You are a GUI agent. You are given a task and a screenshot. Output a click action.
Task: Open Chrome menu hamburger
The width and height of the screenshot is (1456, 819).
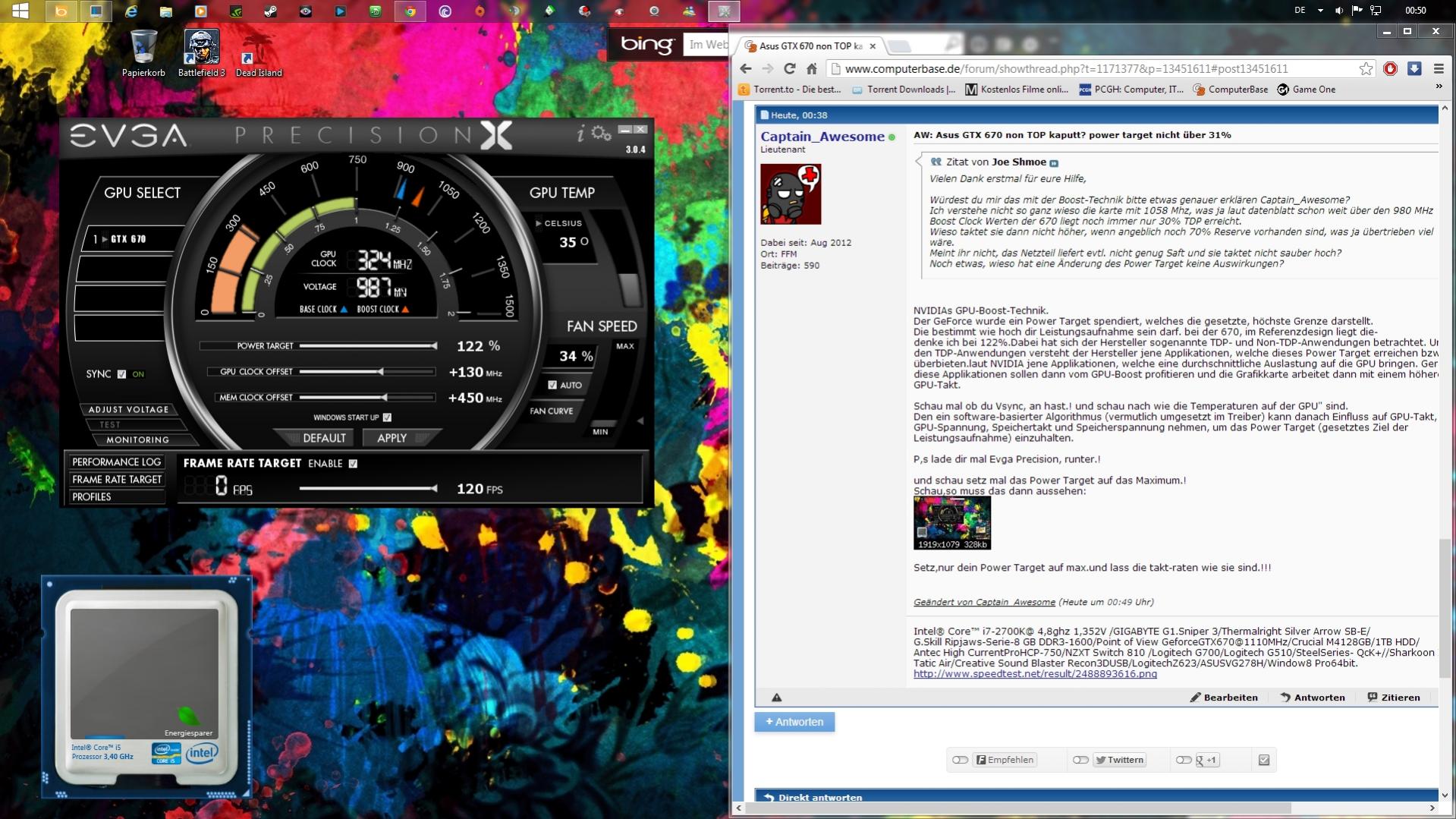pyautogui.click(x=1439, y=68)
